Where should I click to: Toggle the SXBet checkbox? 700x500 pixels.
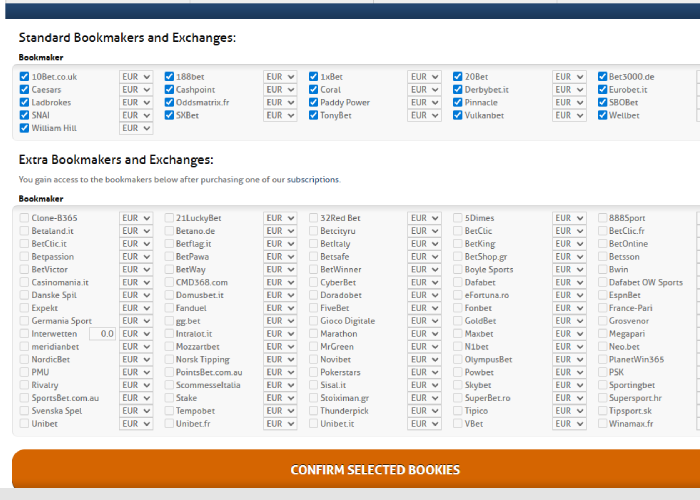169,115
